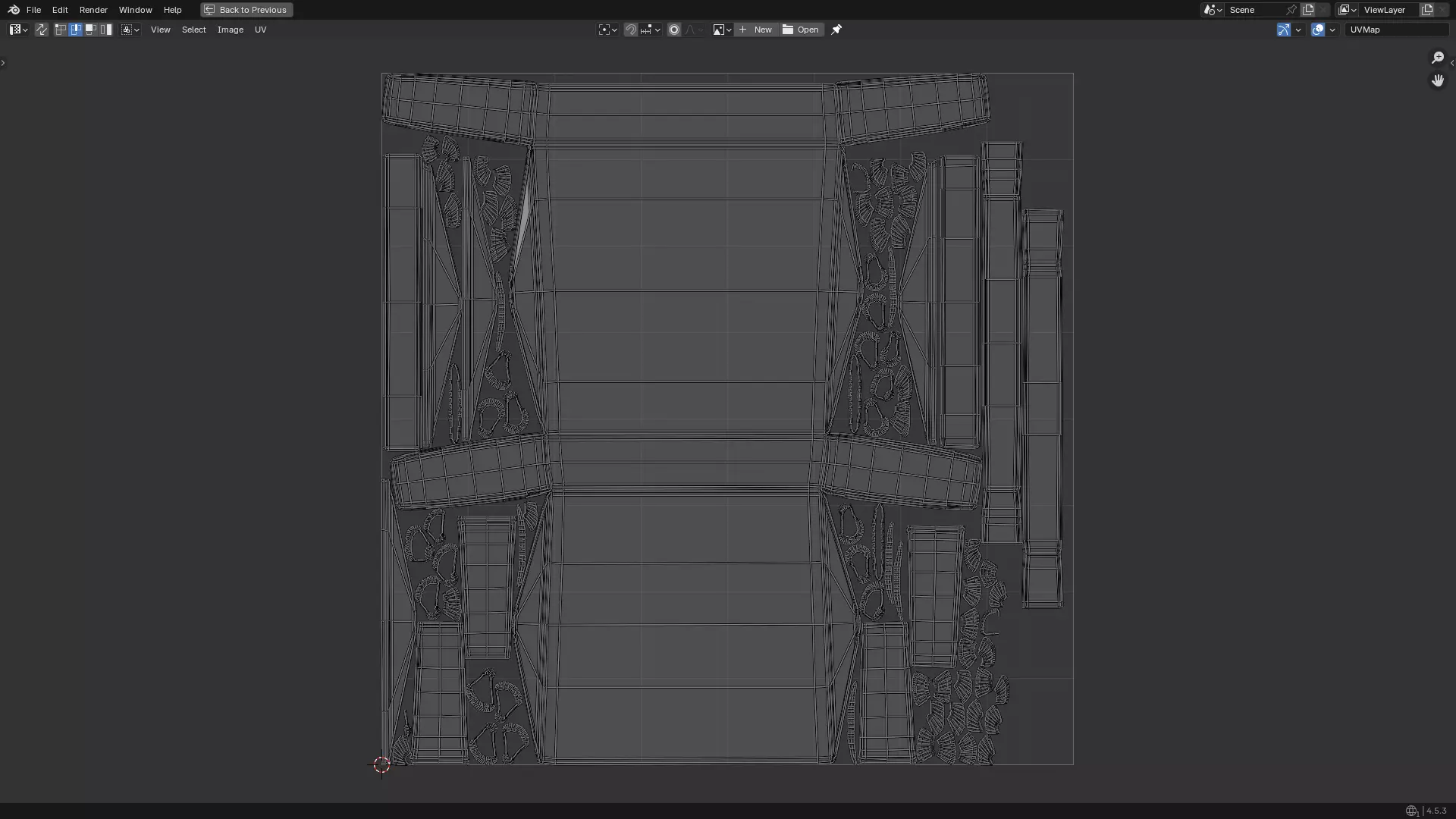Expand pivot point dropdown
Screen dimensions: 1456x819
[607, 30]
